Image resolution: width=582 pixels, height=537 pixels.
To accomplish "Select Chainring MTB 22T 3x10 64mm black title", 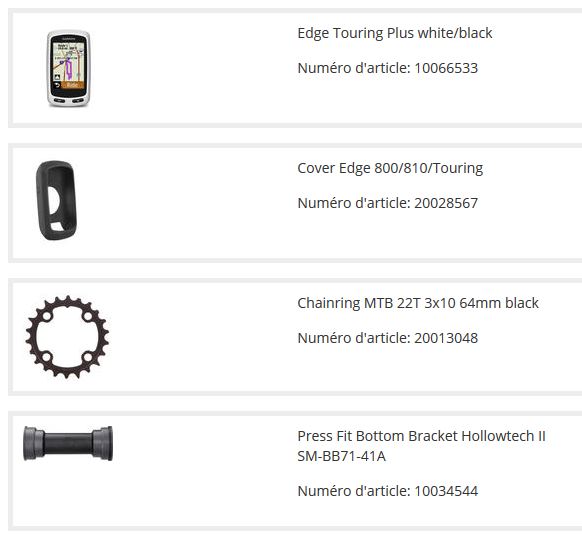I will tap(418, 303).
